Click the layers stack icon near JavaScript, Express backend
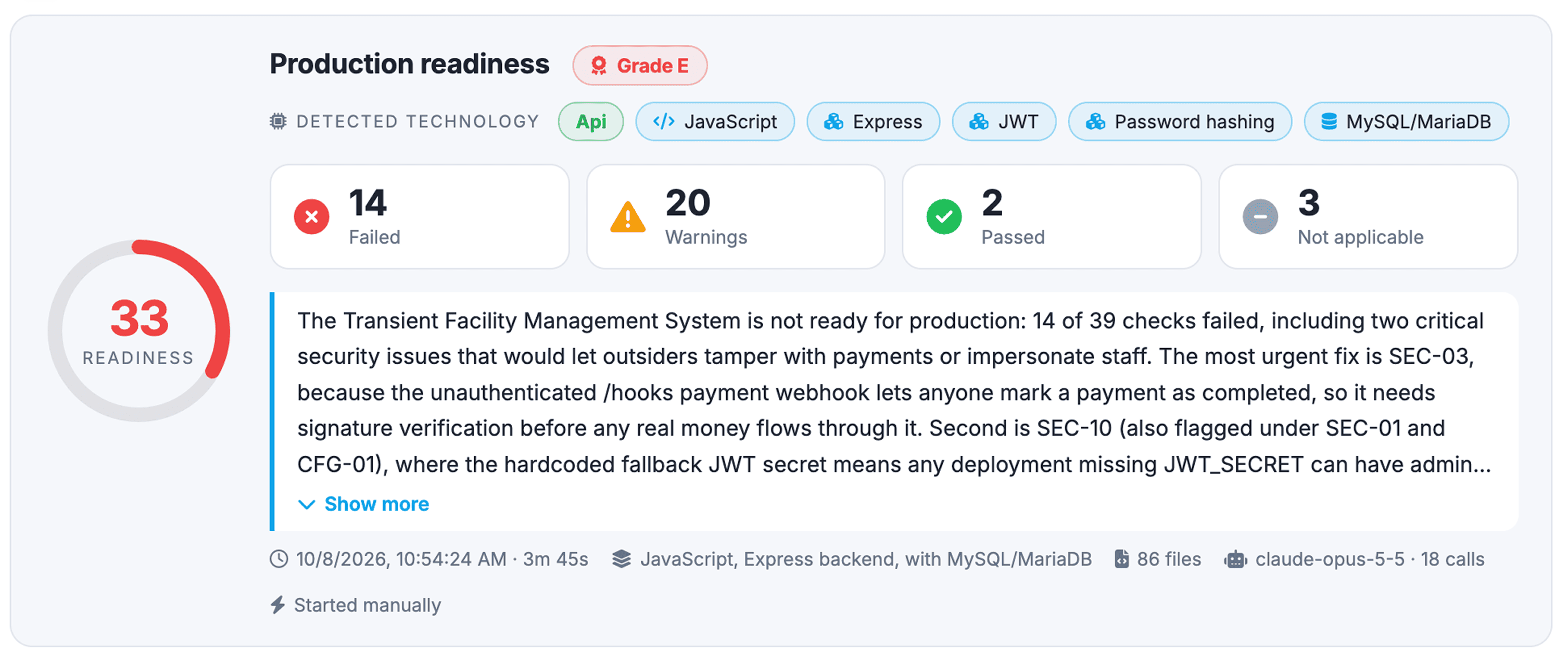 point(622,558)
